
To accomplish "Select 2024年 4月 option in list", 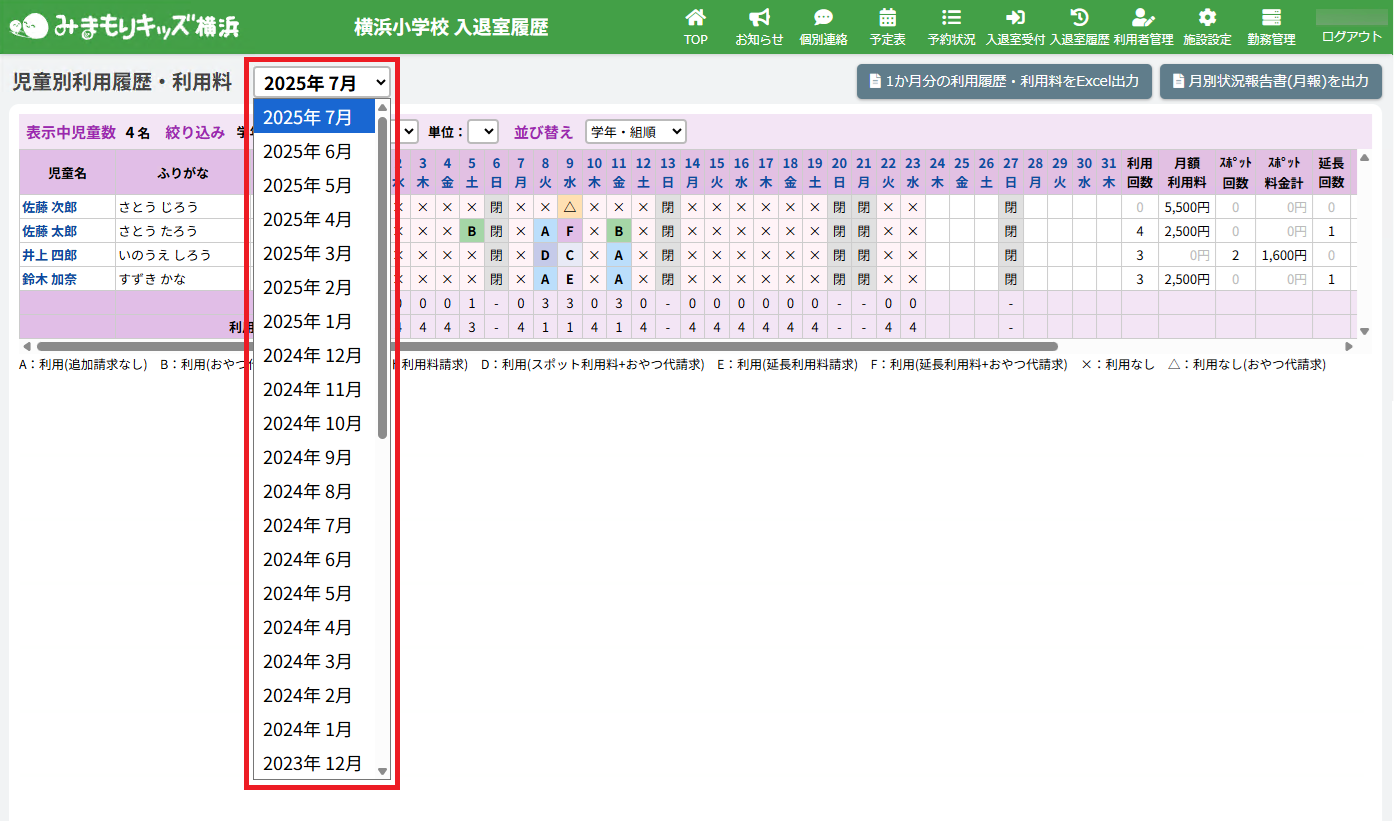I will pyautogui.click(x=308, y=628).
